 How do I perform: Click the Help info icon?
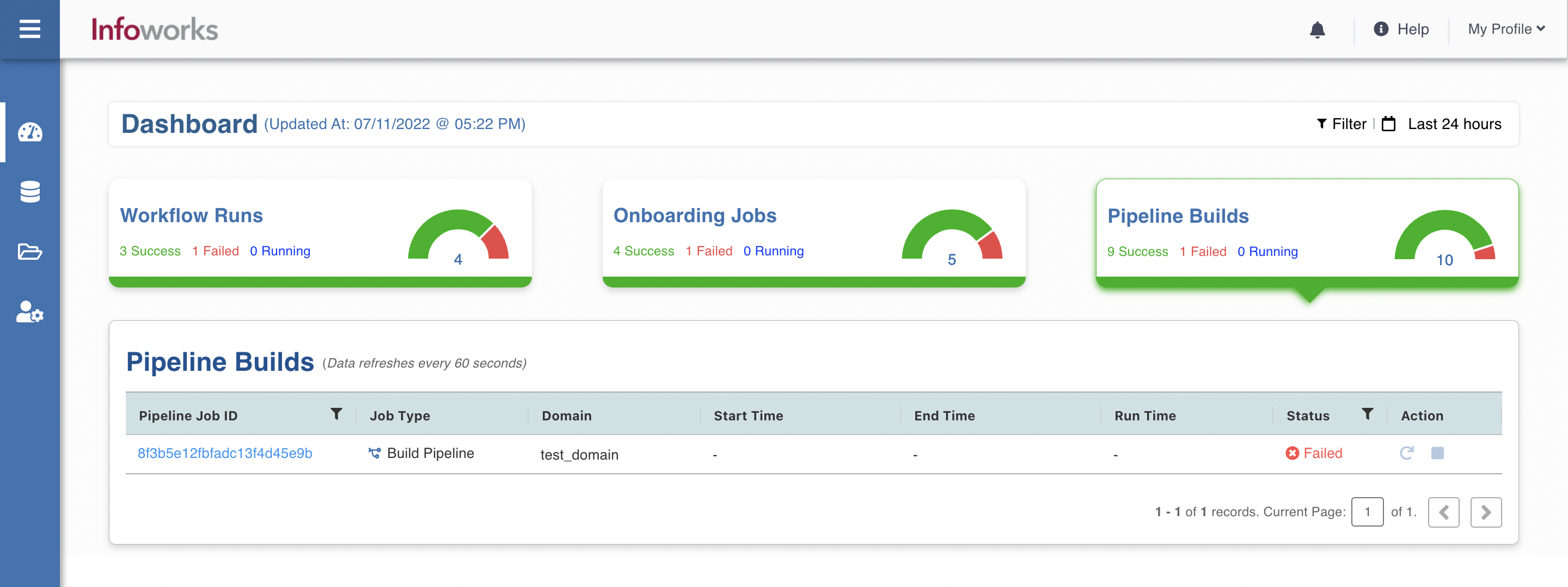click(x=1381, y=29)
